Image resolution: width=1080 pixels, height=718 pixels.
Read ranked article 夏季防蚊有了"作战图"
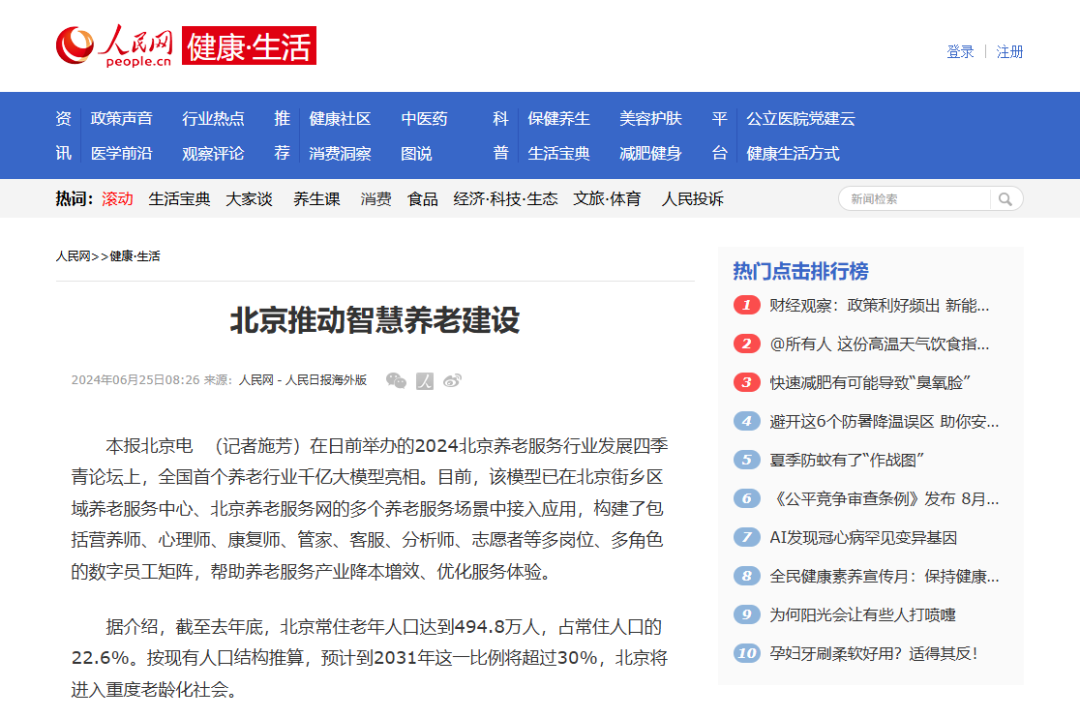(846, 460)
